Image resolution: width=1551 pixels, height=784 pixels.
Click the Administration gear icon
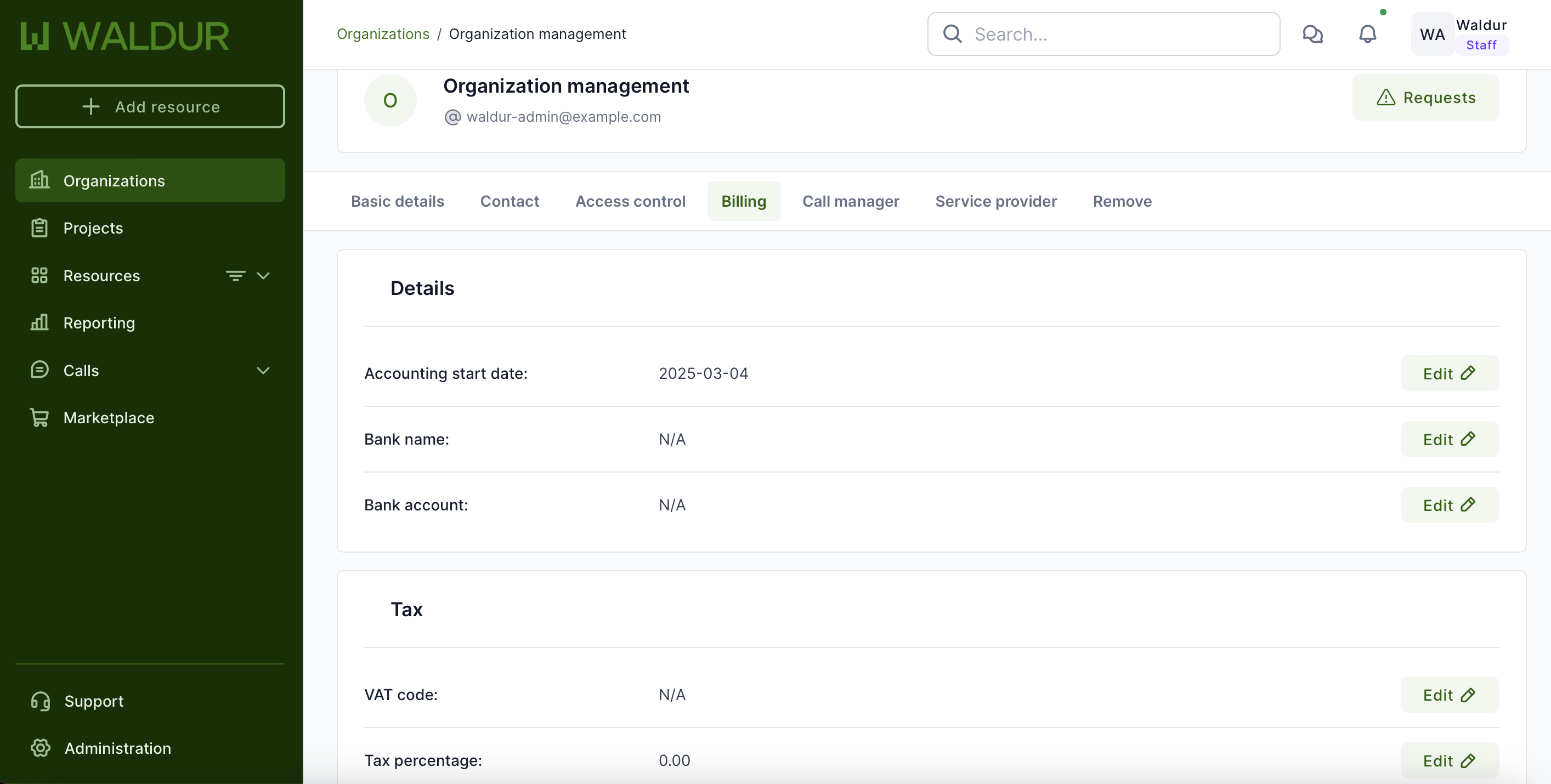(x=41, y=748)
